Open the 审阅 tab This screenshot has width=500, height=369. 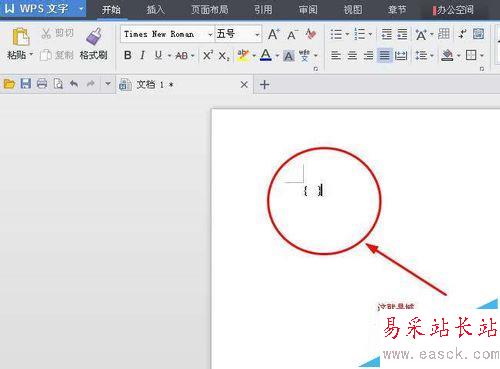(x=308, y=9)
